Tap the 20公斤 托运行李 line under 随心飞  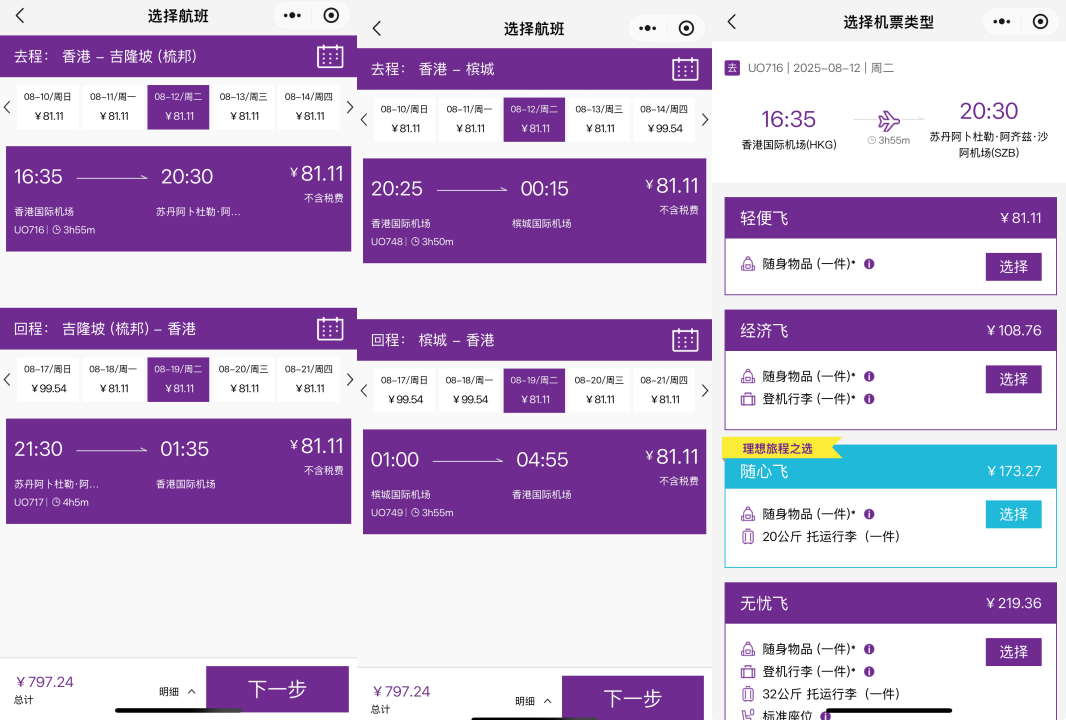tap(821, 536)
